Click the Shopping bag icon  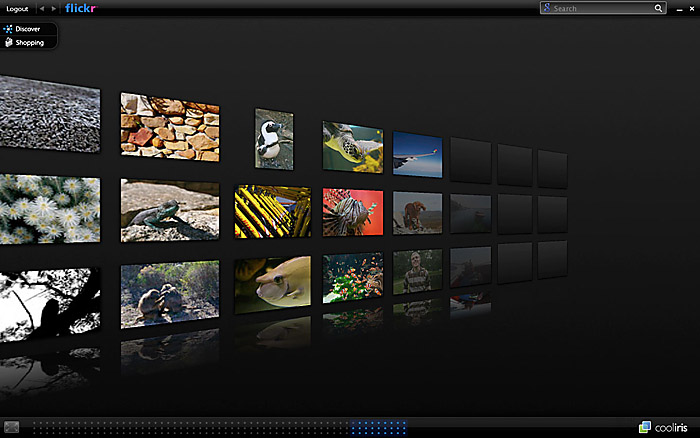[8, 42]
